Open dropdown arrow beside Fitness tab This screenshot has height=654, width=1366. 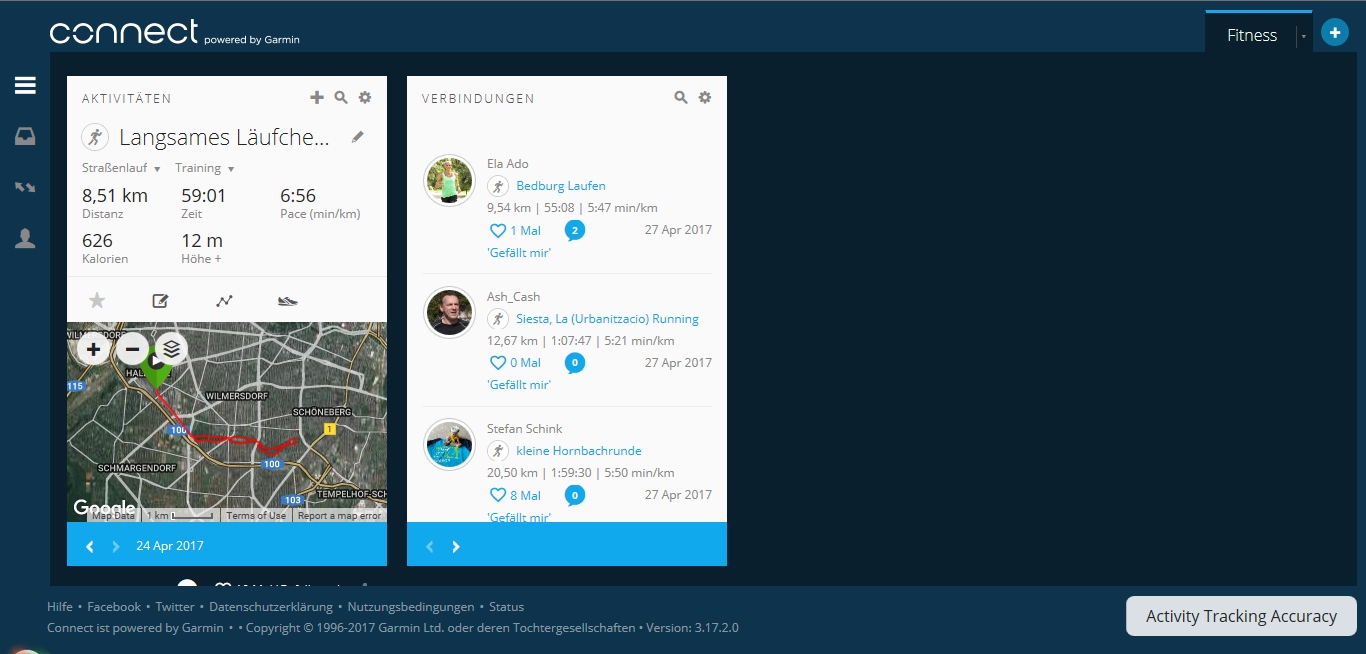pos(1304,36)
